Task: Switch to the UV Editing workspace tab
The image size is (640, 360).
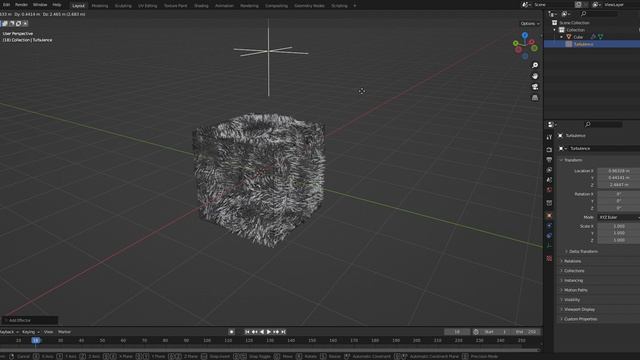Action: (x=147, y=6)
